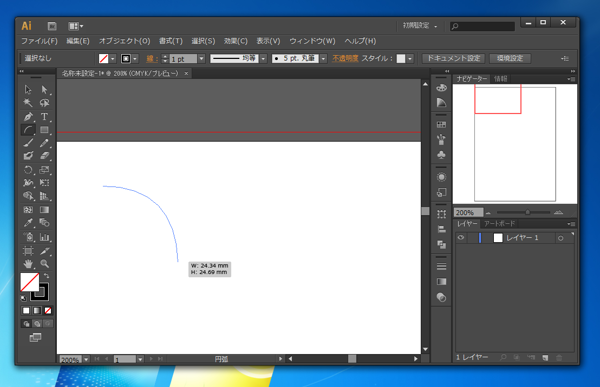Screen dimensions: 600x387
Task: Click the target circle of レイヤー 1
Action: coord(561,238)
